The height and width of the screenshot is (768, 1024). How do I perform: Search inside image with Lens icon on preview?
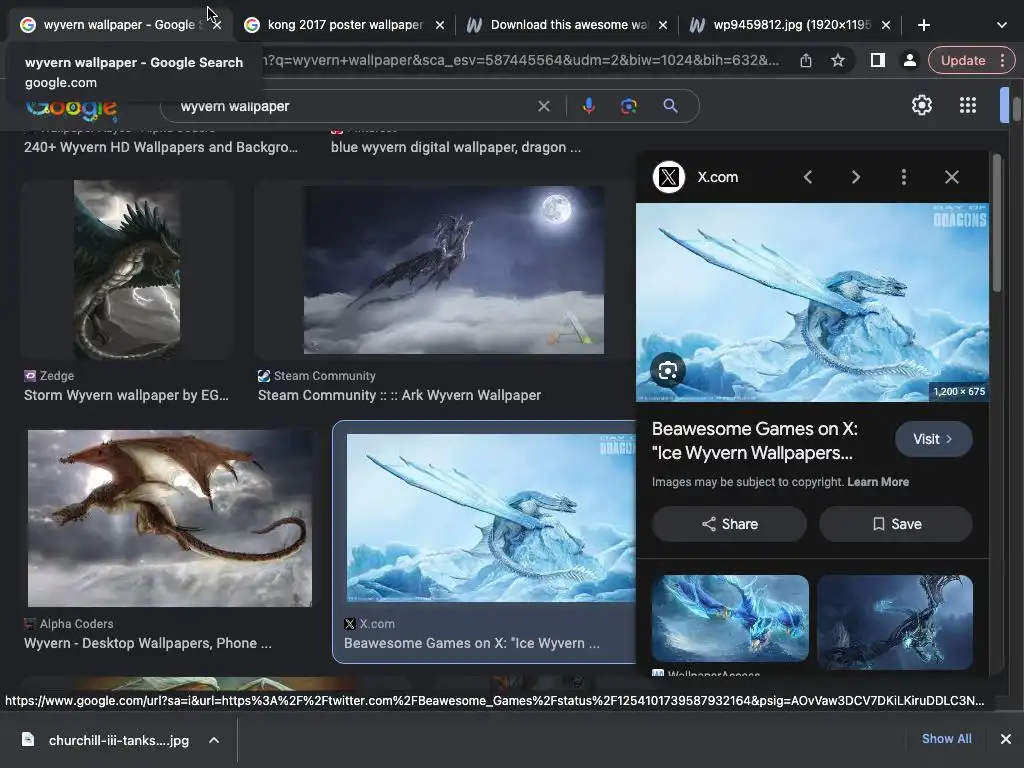tap(667, 371)
